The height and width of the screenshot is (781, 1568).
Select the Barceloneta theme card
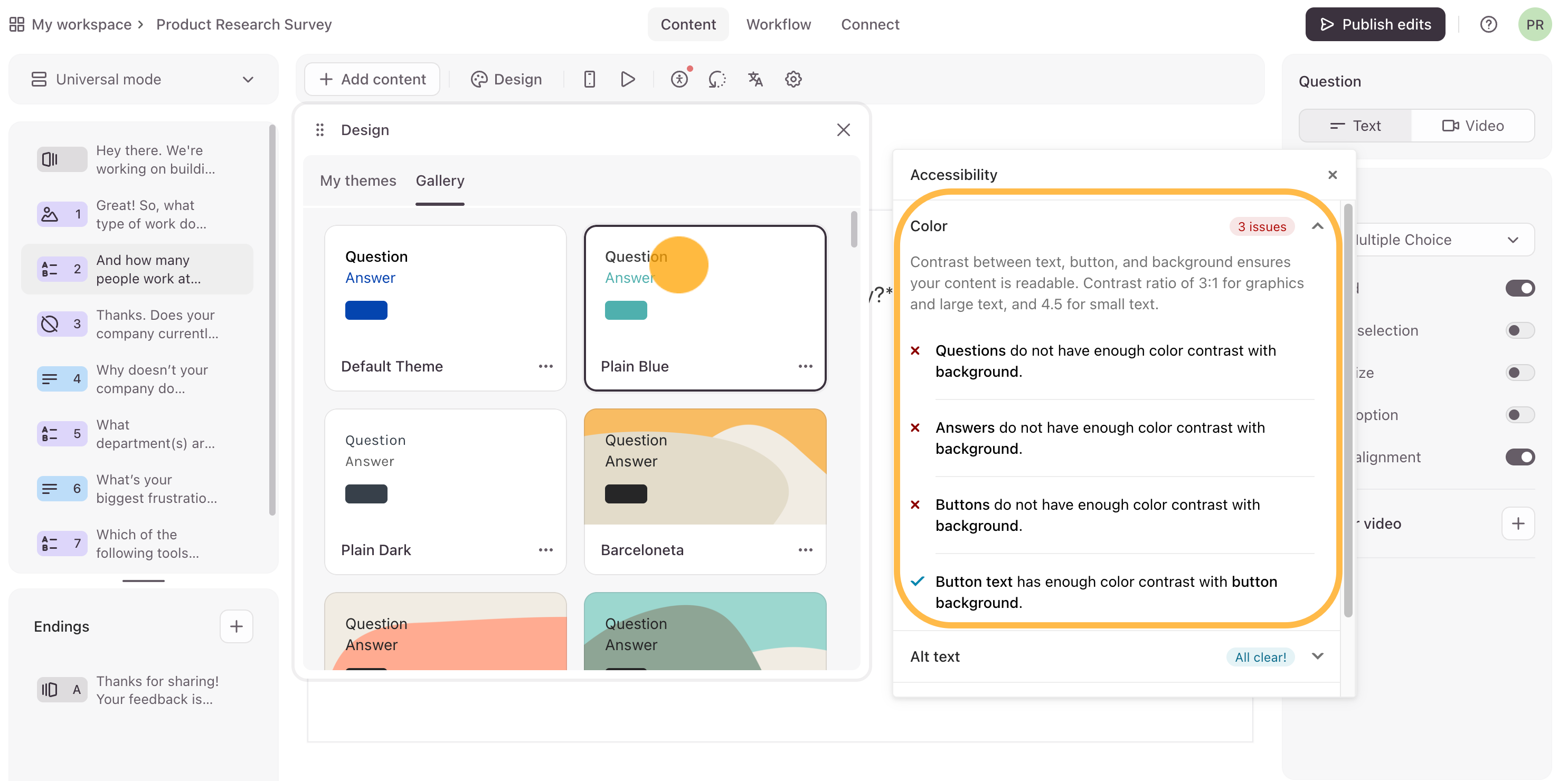[705, 491]
